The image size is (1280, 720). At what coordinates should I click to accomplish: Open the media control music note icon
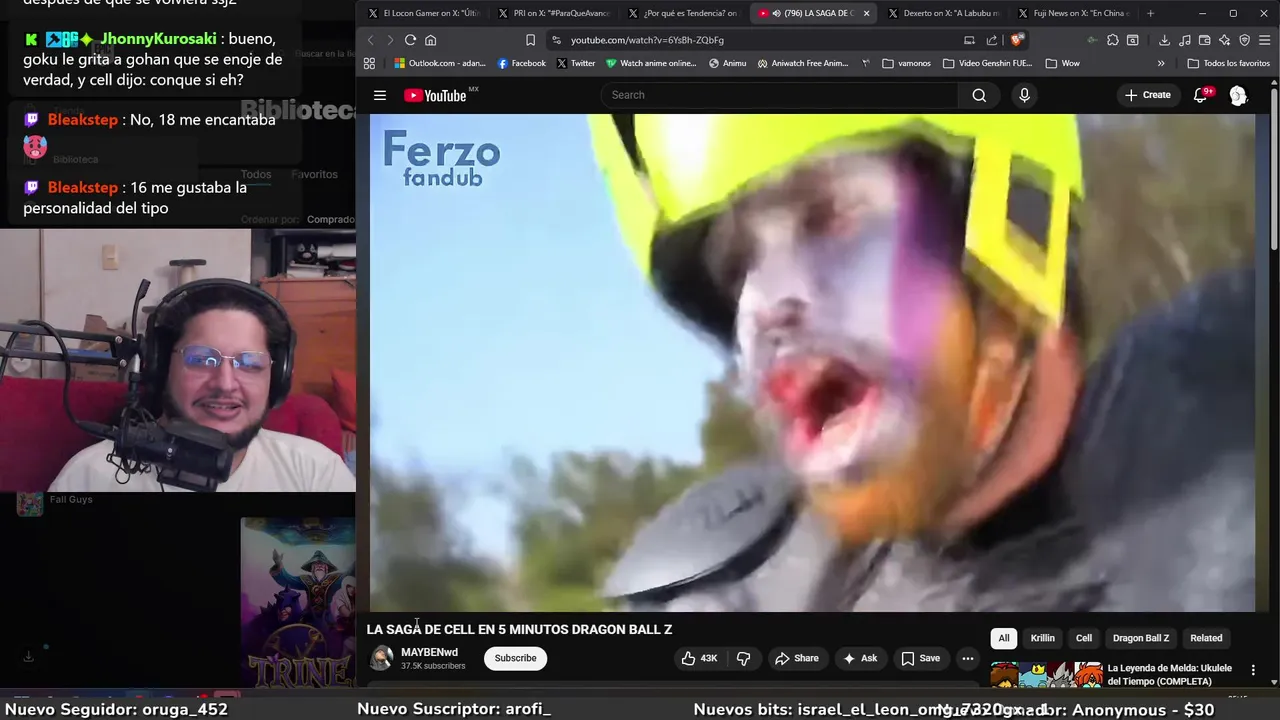coord(1185,40)
